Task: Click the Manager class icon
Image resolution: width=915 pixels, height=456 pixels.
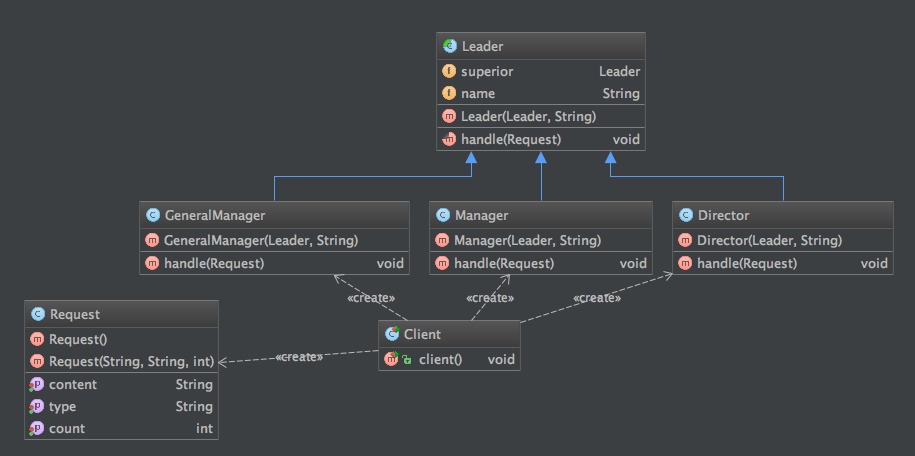Action: (443, 215)
